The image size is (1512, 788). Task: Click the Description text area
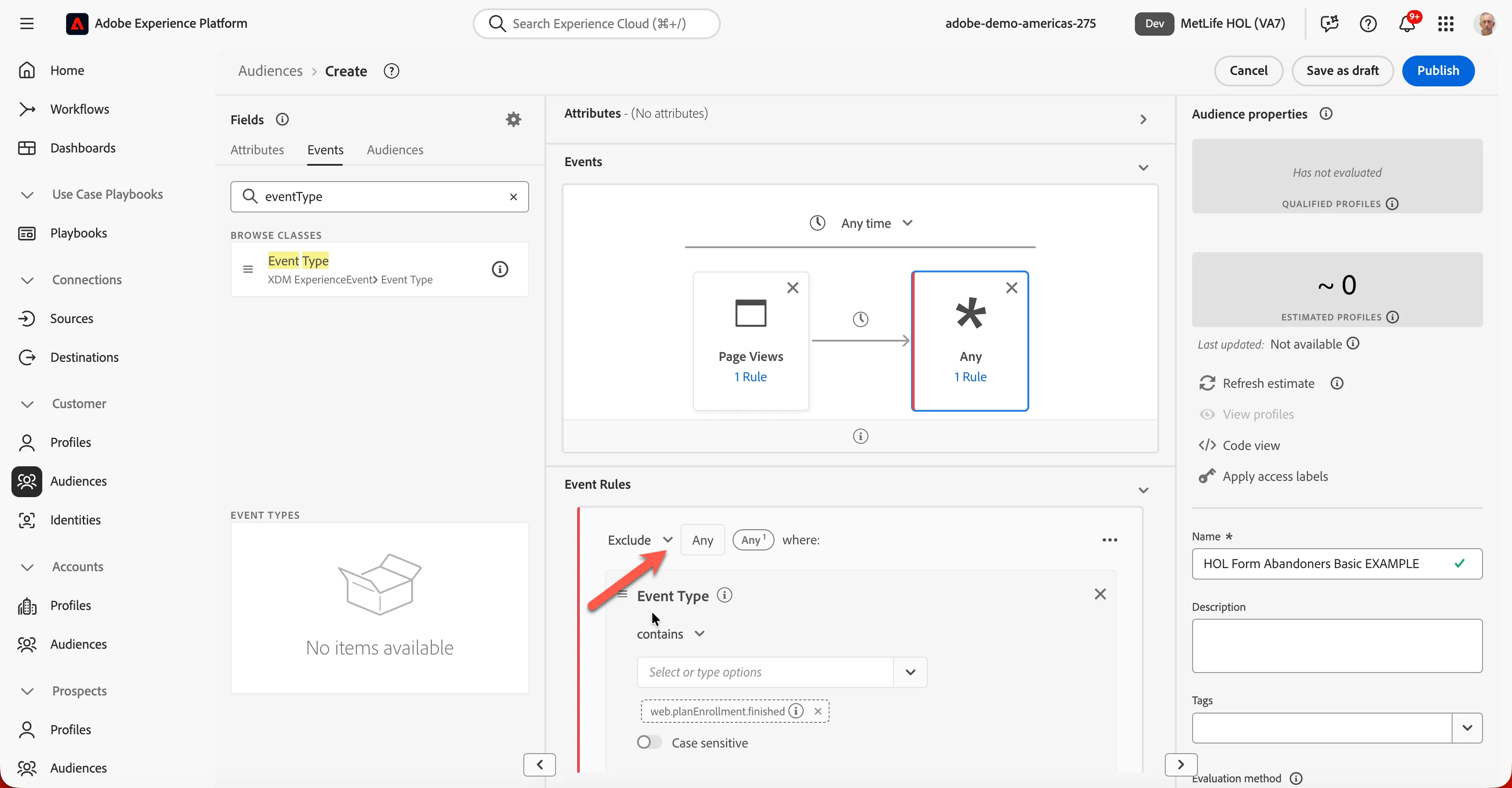click(x=1337, y=646)
